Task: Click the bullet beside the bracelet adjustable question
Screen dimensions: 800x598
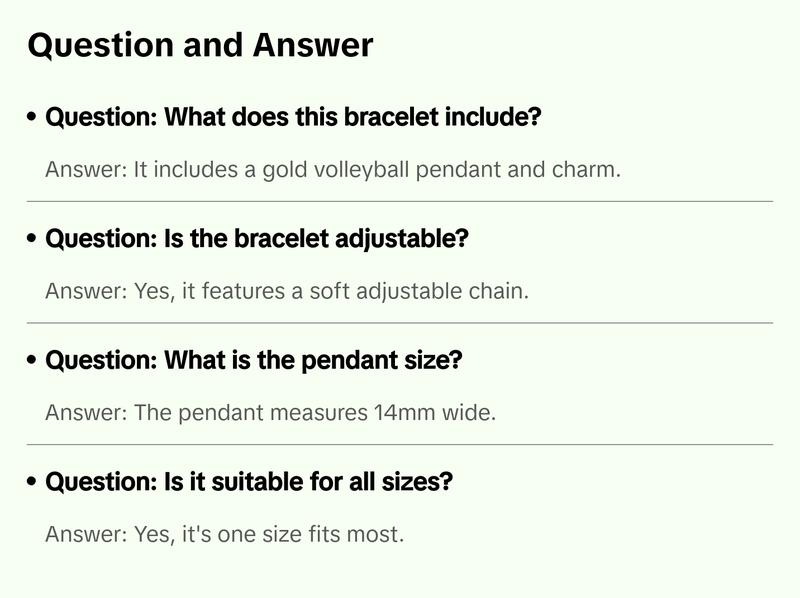Action: 33,240
